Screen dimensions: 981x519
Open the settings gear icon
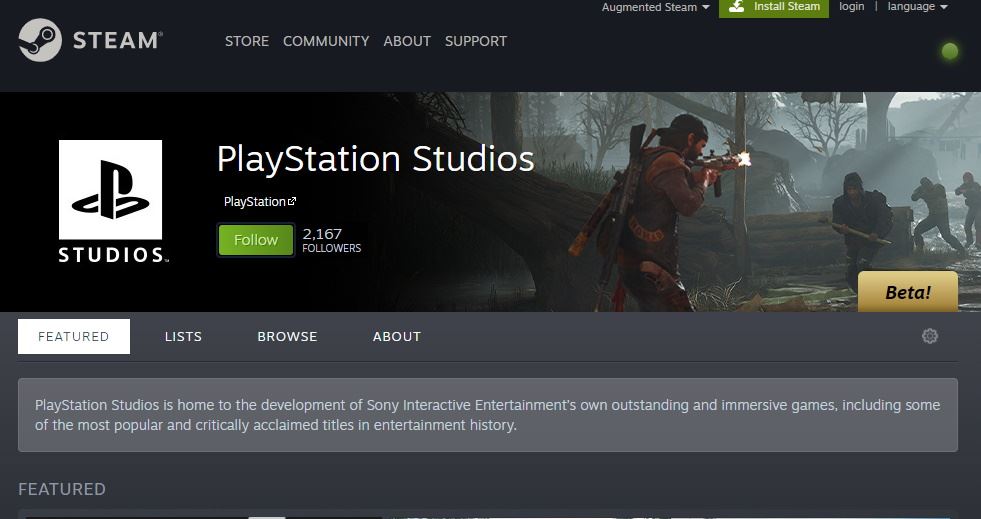click(930, 336)
